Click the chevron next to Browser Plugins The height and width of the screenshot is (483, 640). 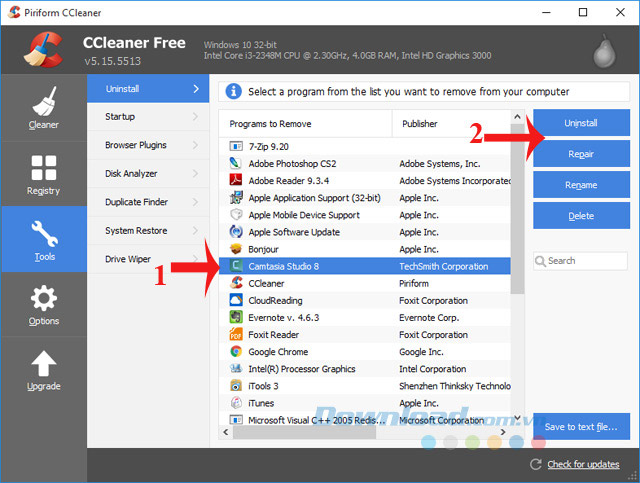[x=196, y=145]
